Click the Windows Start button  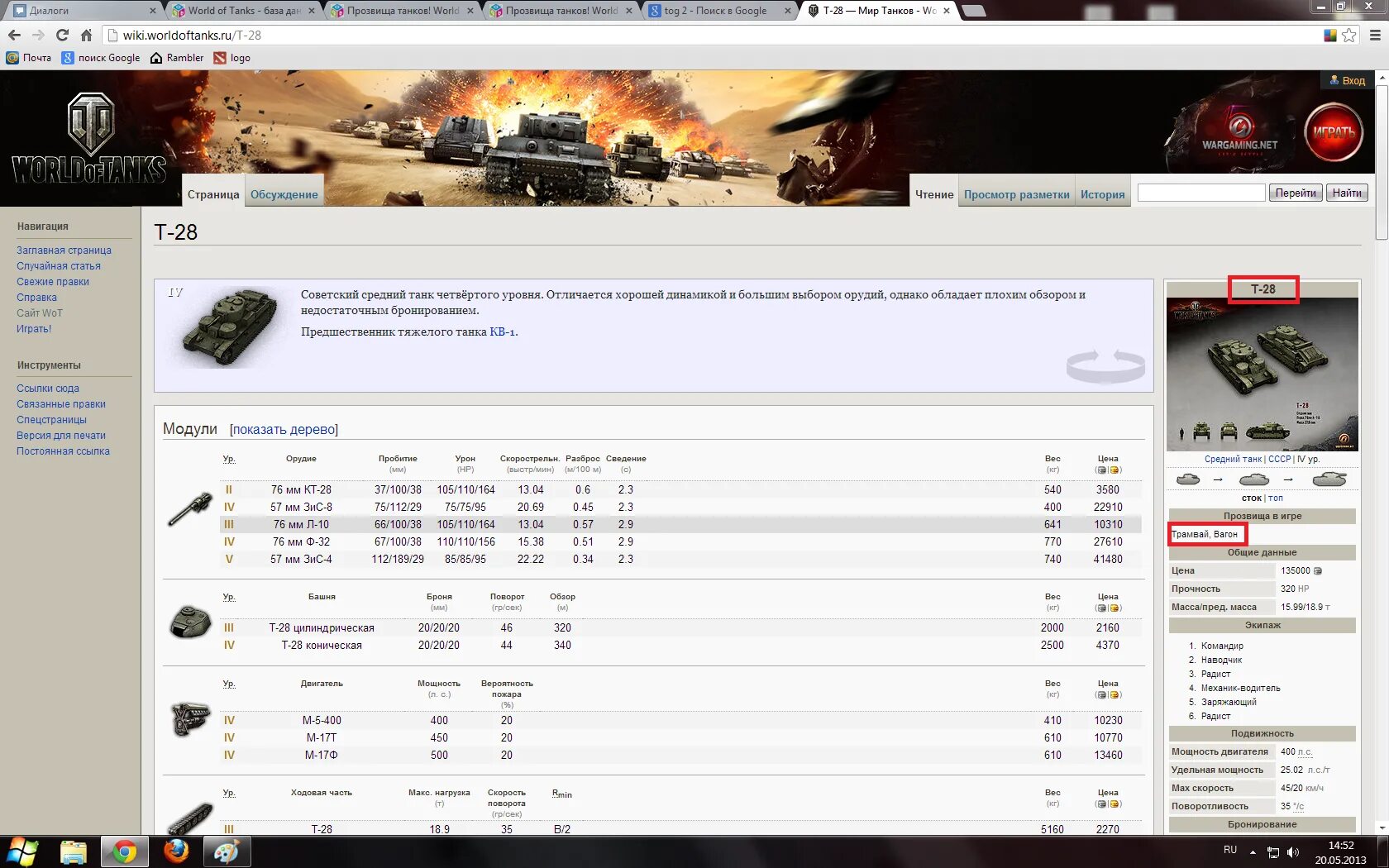(22, 851)
